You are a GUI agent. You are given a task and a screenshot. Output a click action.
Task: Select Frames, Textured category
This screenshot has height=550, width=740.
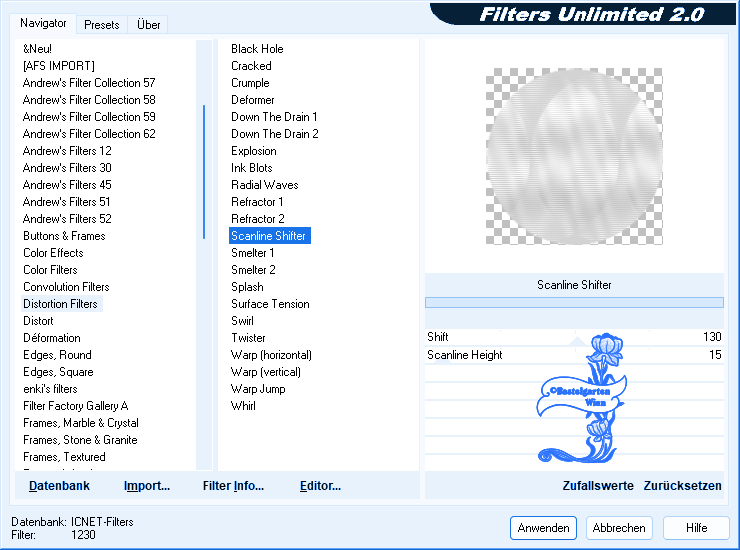click(x=64, y=457)
